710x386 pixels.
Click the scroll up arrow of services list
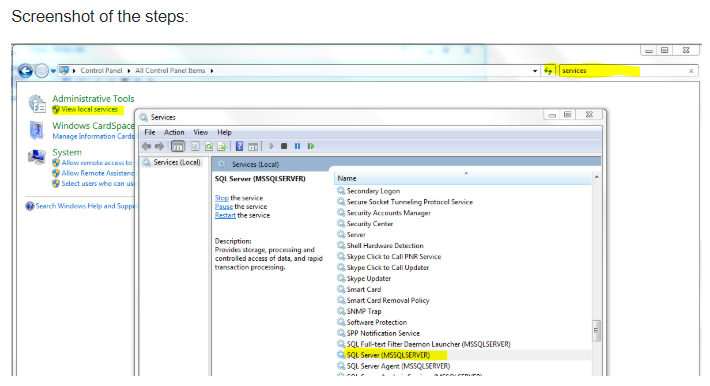pyautogui.click(x=596, y=177)
